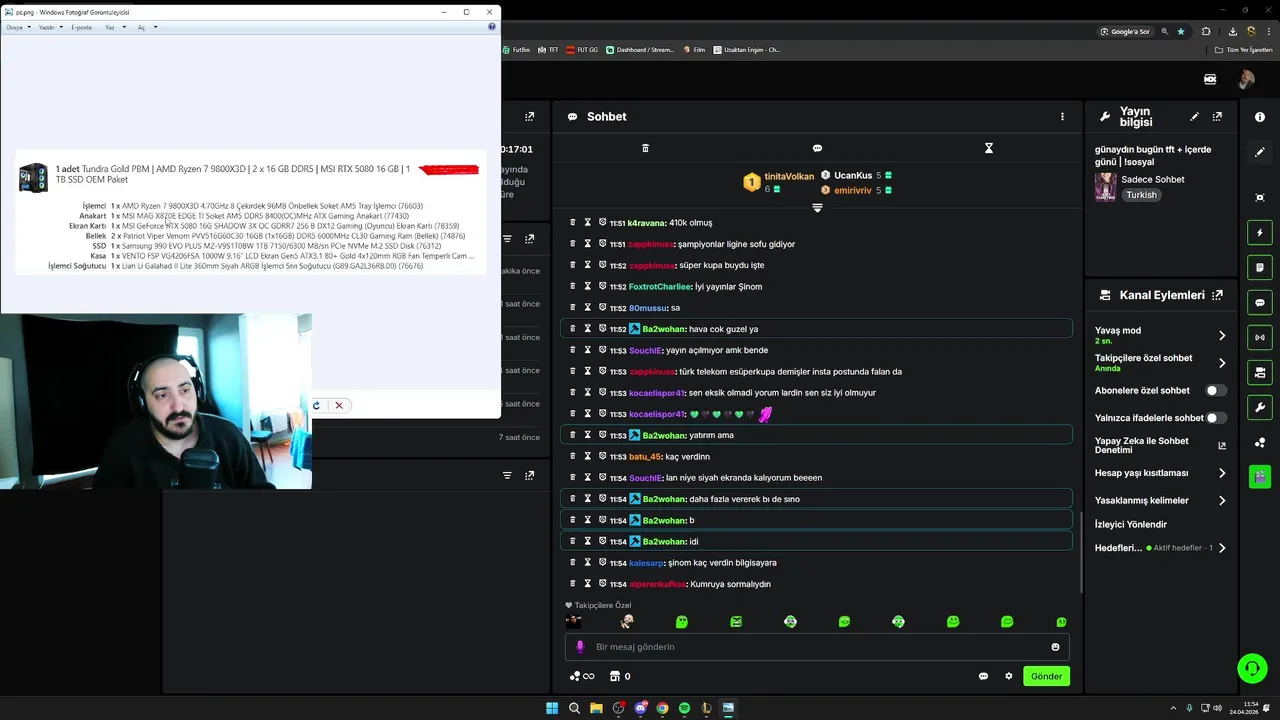1280x720 pixels.
Task: Click İzleyici Yönlendir option
Action: (x=1131, y=524)
